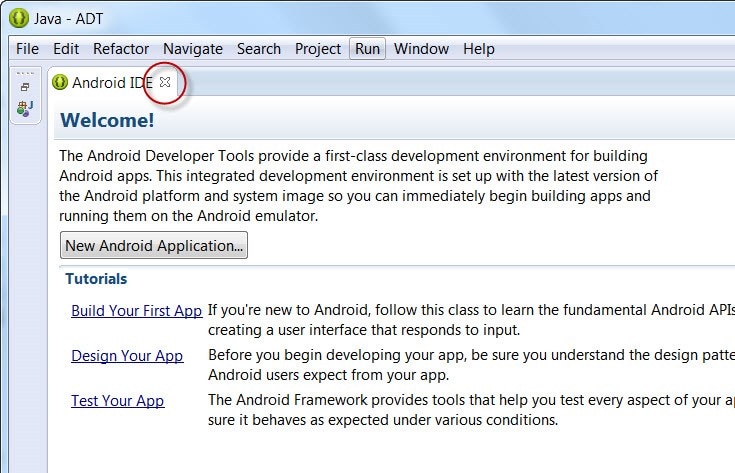
Task: Open the File menu
Action: (27, 49)
